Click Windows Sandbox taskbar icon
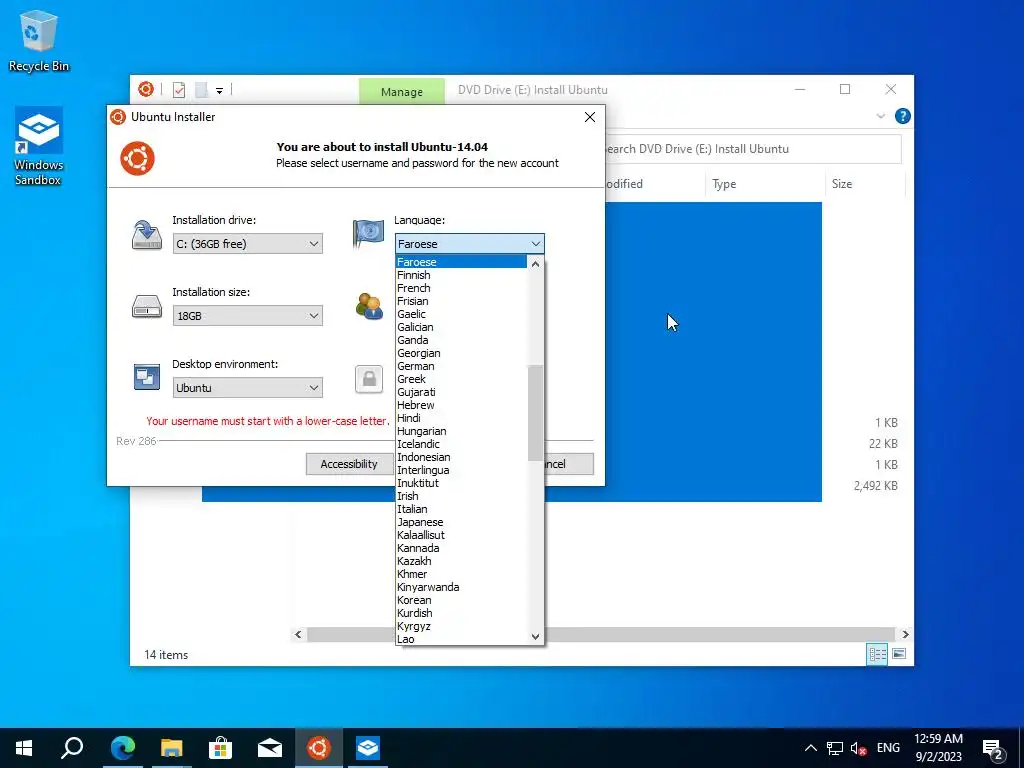This screenshot has width=1024, height=768. coord(368,748)
